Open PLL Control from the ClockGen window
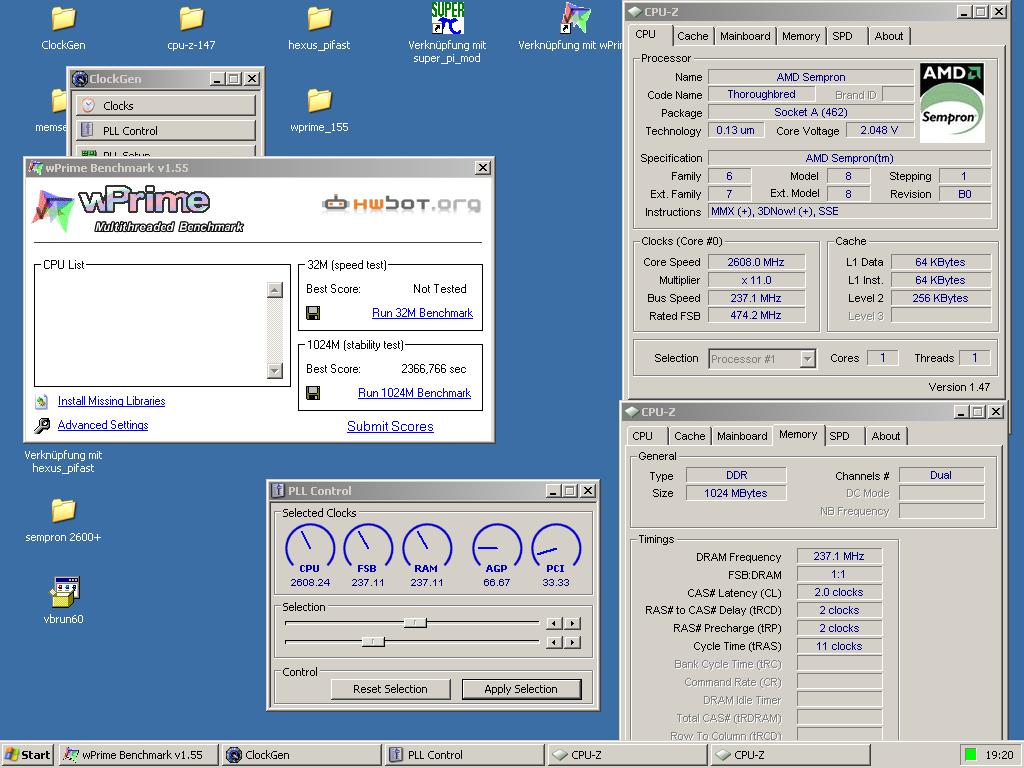The height and width of the screenshot is (768, 1024). click(x=166, y=131)
